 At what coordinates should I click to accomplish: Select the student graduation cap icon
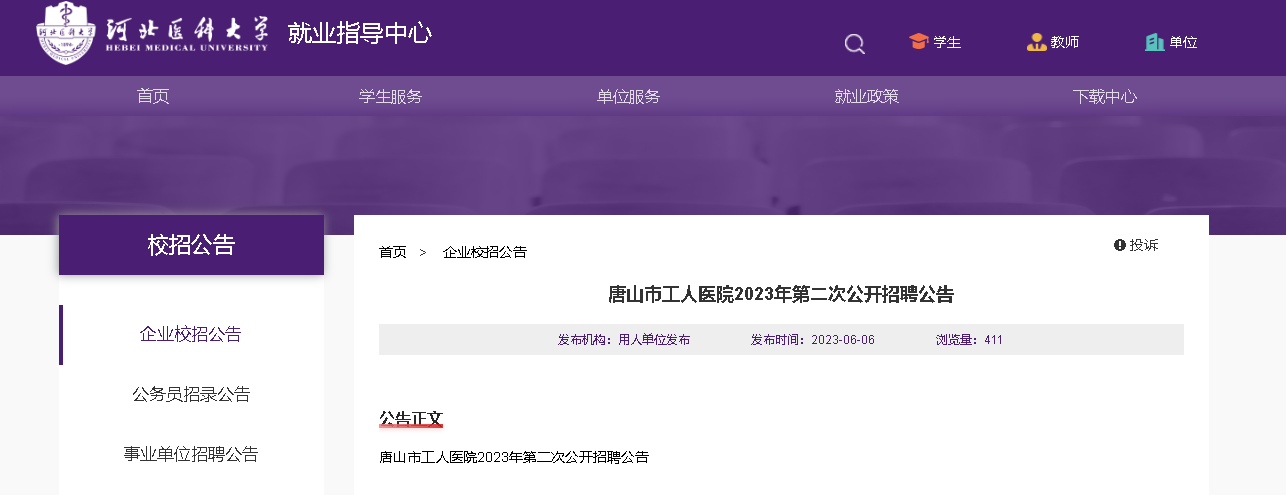tap(918, 42)
